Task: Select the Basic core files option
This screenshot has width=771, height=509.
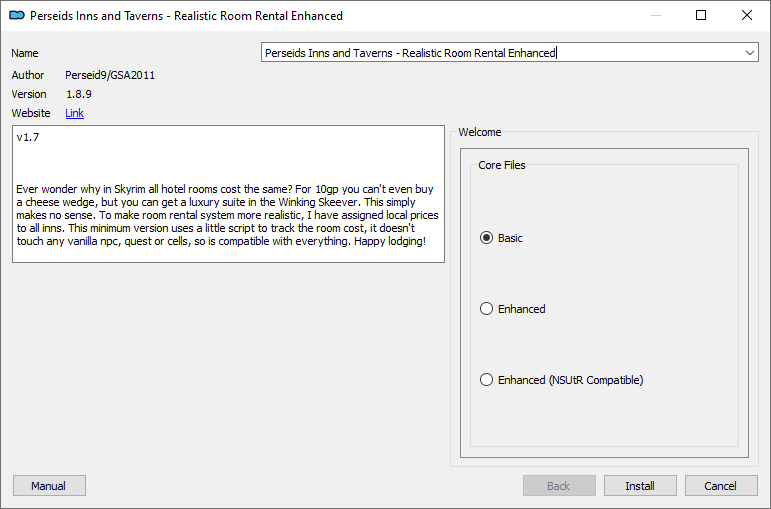Action: [x=502, y=238]
